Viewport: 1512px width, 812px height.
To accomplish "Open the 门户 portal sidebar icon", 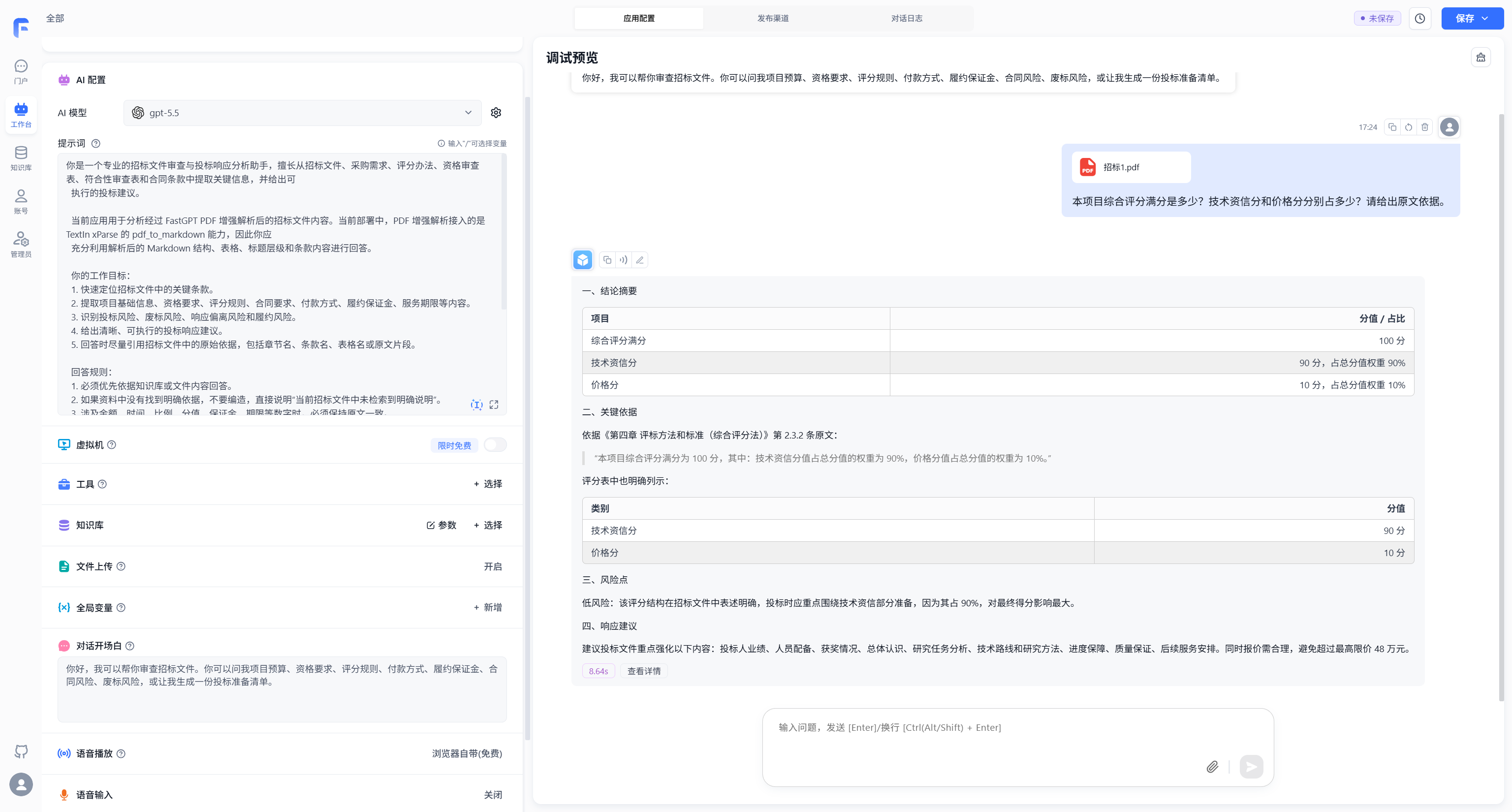I will [21, 71].
